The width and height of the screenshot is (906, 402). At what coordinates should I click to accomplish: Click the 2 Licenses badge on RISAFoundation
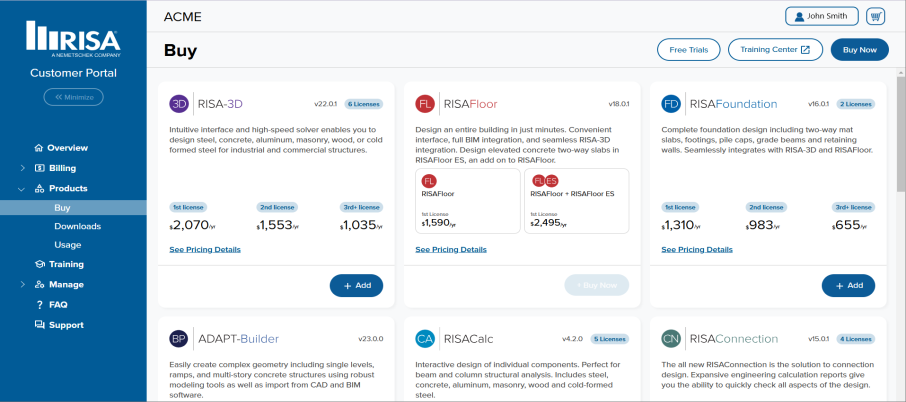pyautogui.click(x=856, y=104)
